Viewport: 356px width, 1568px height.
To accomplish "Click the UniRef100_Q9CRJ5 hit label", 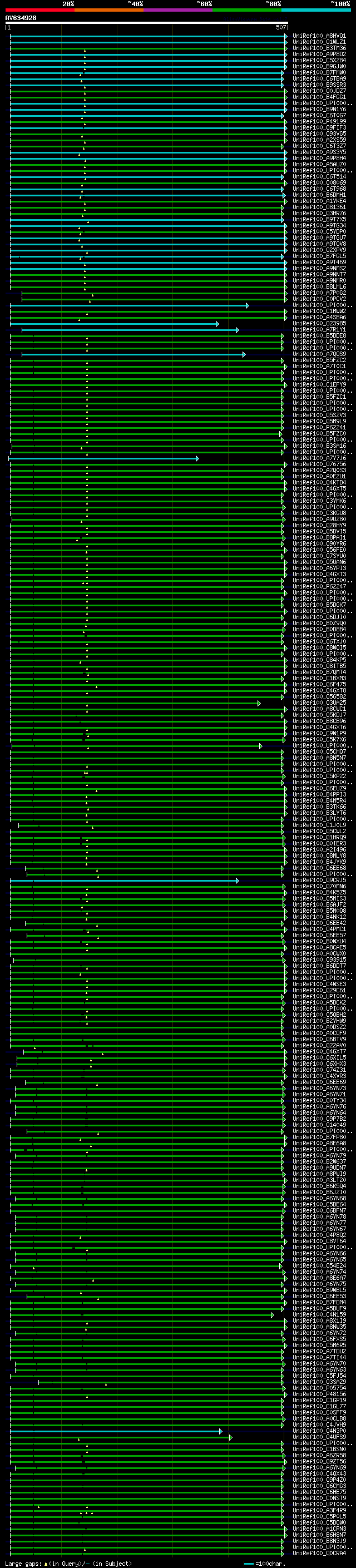I will 319,880.
